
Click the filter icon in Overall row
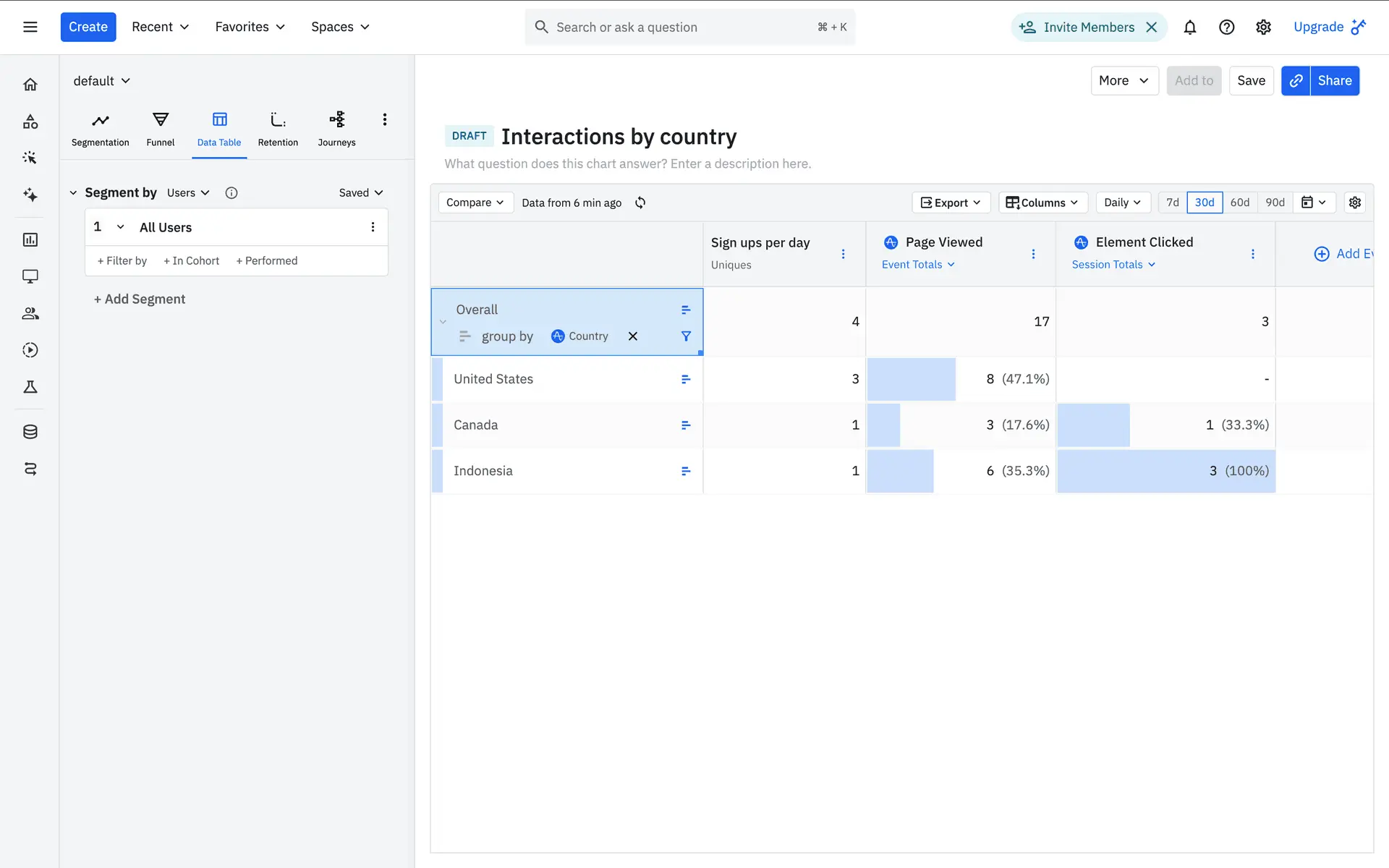tap(686, 336)
